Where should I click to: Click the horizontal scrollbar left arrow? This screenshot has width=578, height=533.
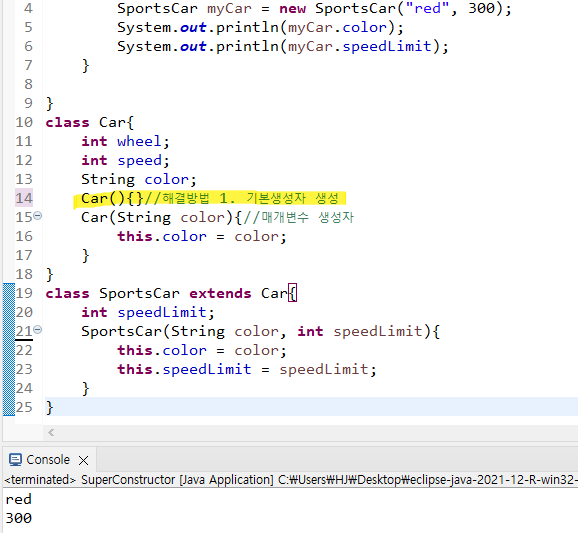point(51,432)
